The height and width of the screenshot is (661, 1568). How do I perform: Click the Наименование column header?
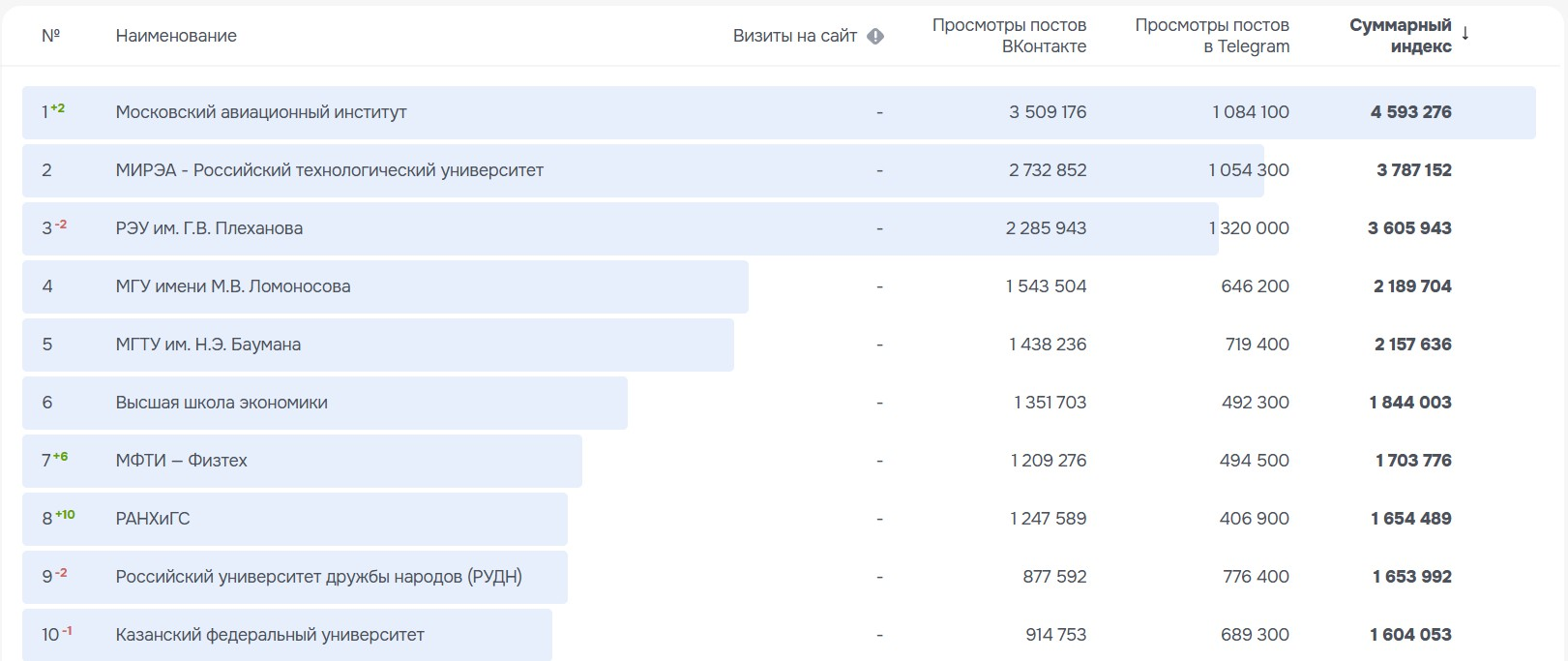click(x=176, y=36)
